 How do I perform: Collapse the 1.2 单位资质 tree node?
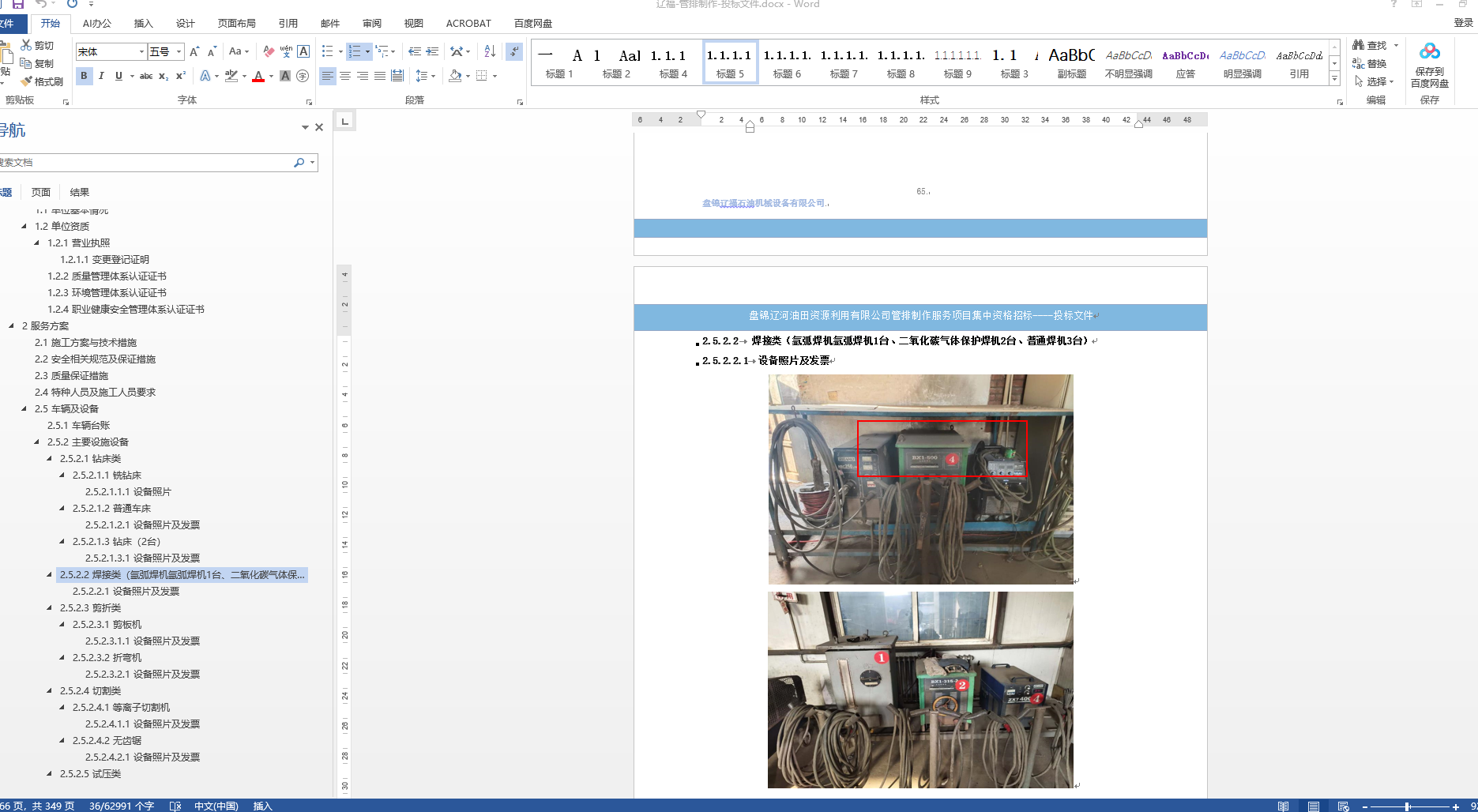[x=24, y=227]
